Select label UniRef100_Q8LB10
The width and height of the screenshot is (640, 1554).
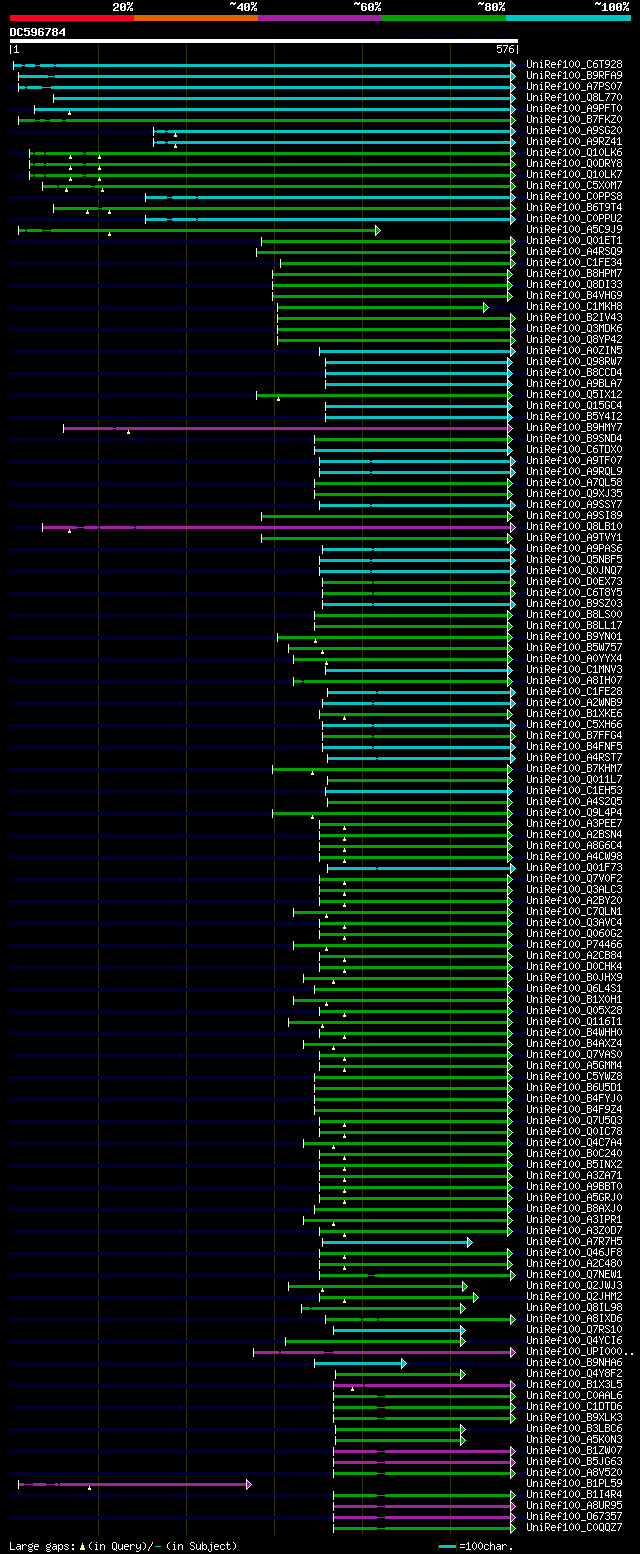pos(574,527)
